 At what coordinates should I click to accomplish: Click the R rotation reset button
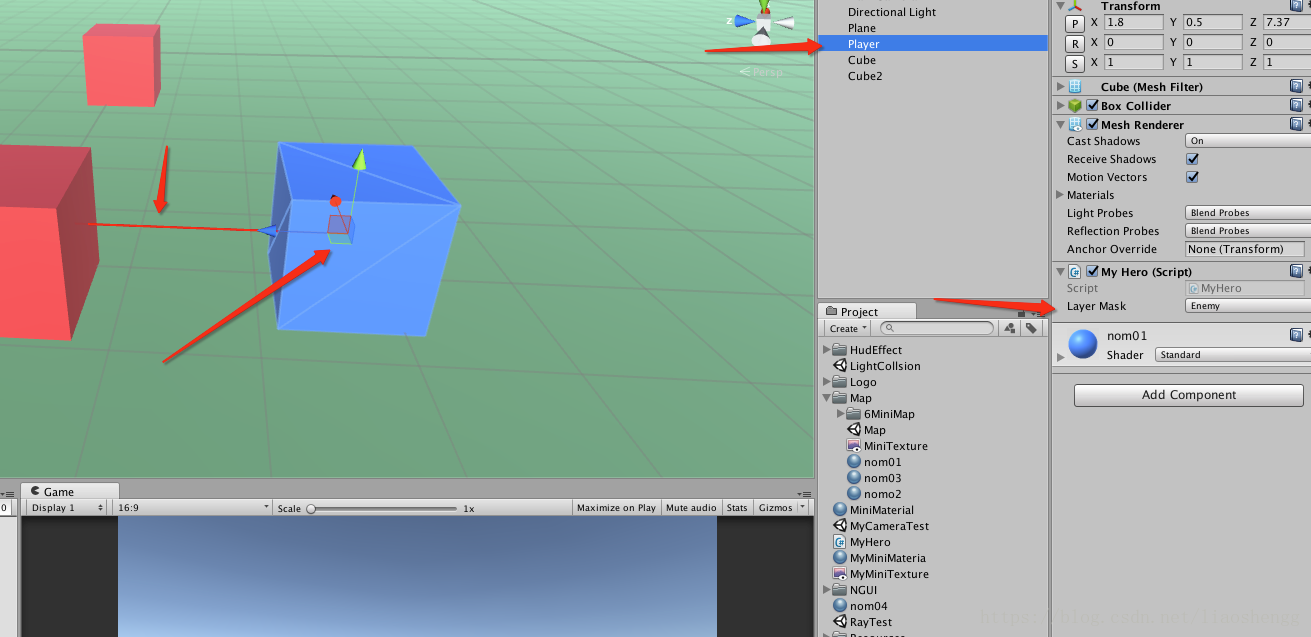click(1074, 43)
